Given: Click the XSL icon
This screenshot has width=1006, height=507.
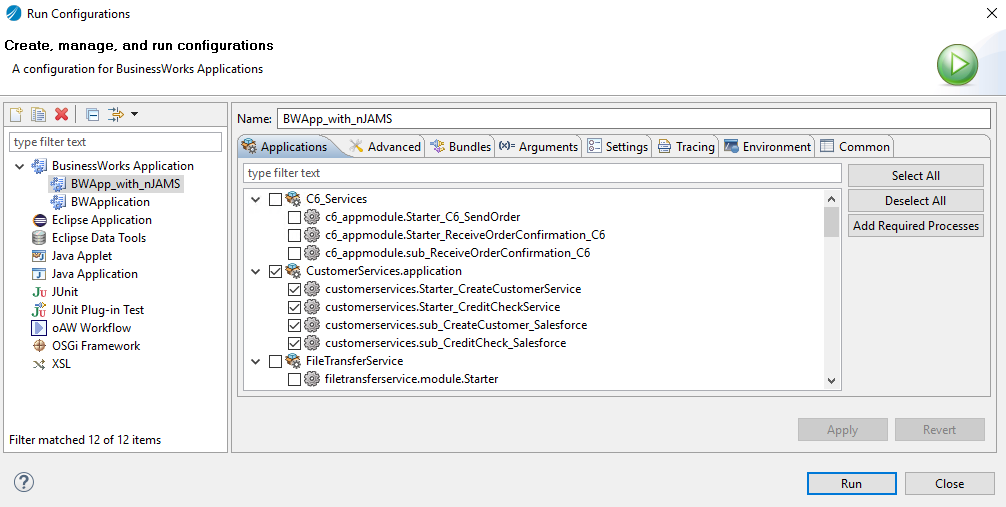Looking at the screenshot, I should pos(40,364).
